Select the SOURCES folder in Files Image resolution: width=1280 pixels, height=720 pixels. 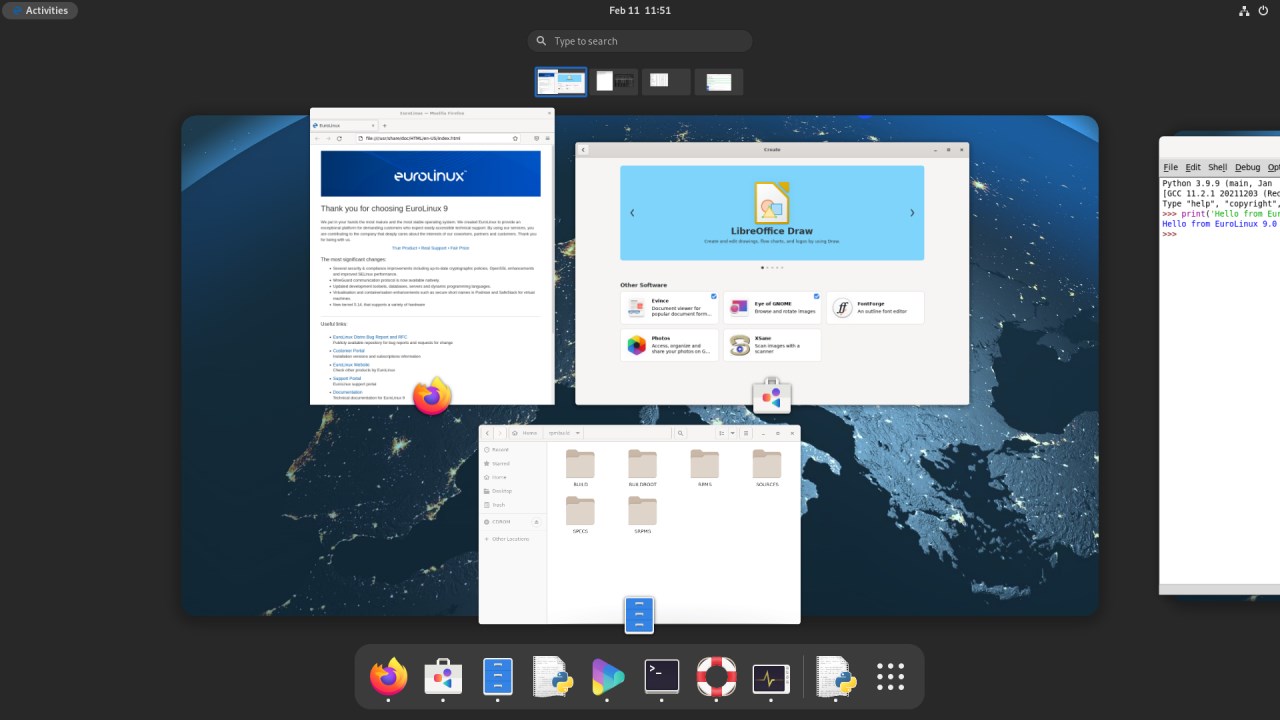[766, 468]
